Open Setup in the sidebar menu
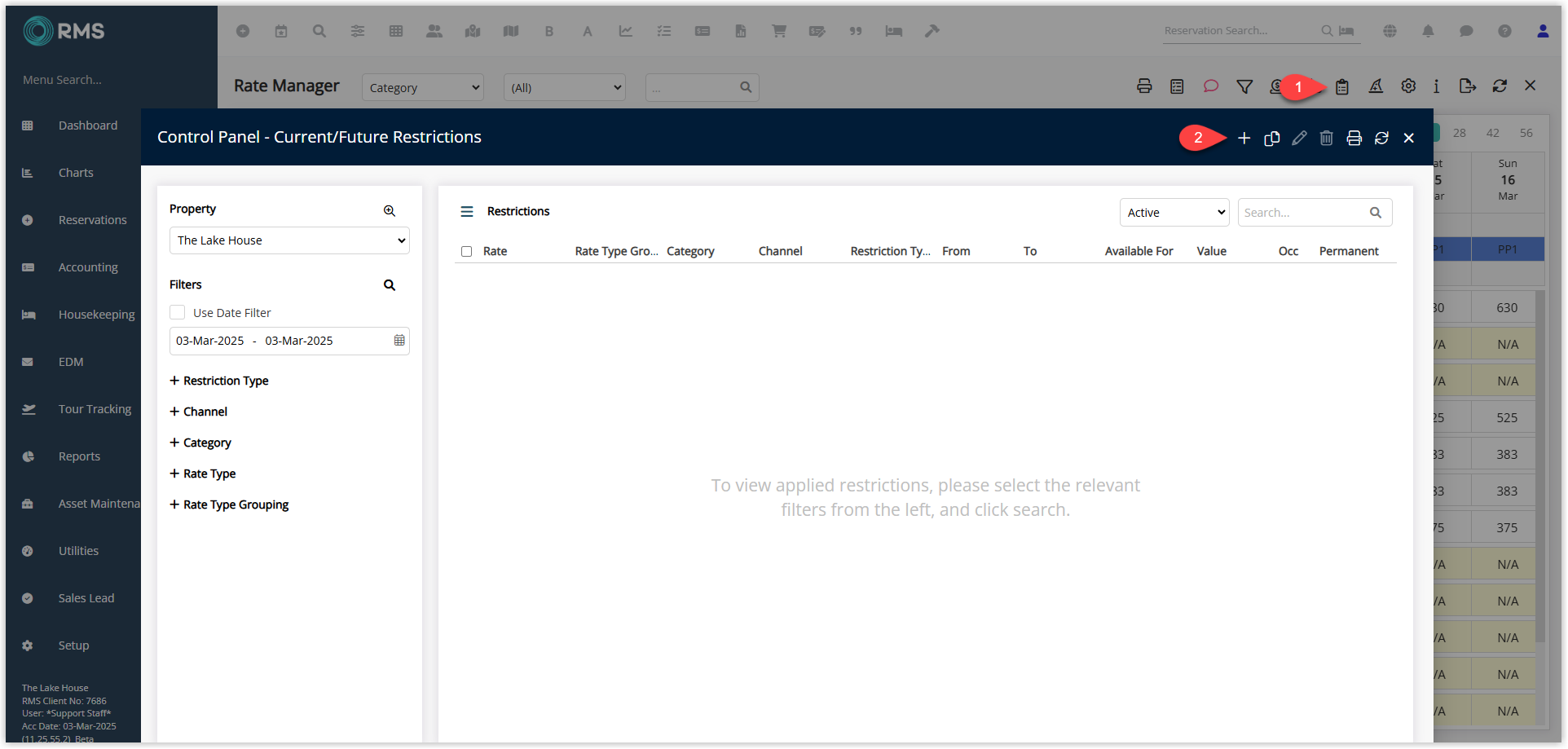This screenshot has height=749, width=1568. (x=73, y=645)
